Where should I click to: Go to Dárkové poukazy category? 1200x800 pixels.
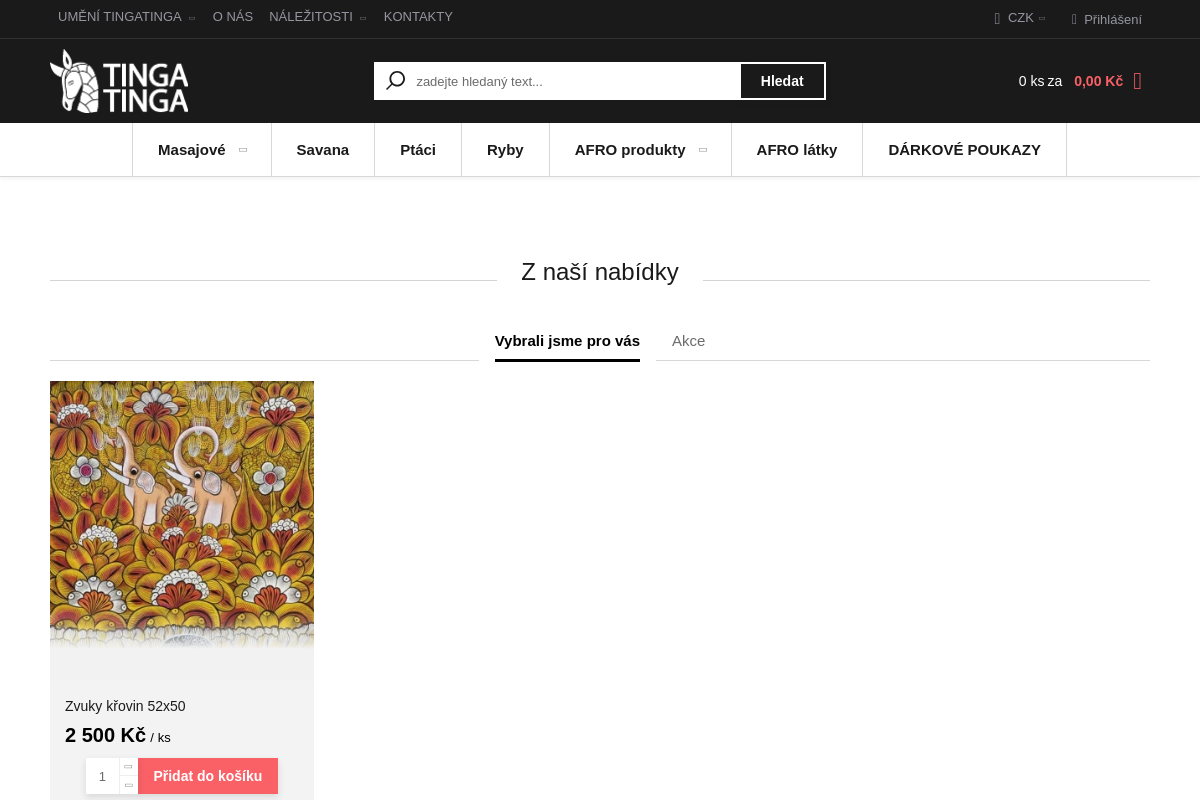(x=964, y=150)
